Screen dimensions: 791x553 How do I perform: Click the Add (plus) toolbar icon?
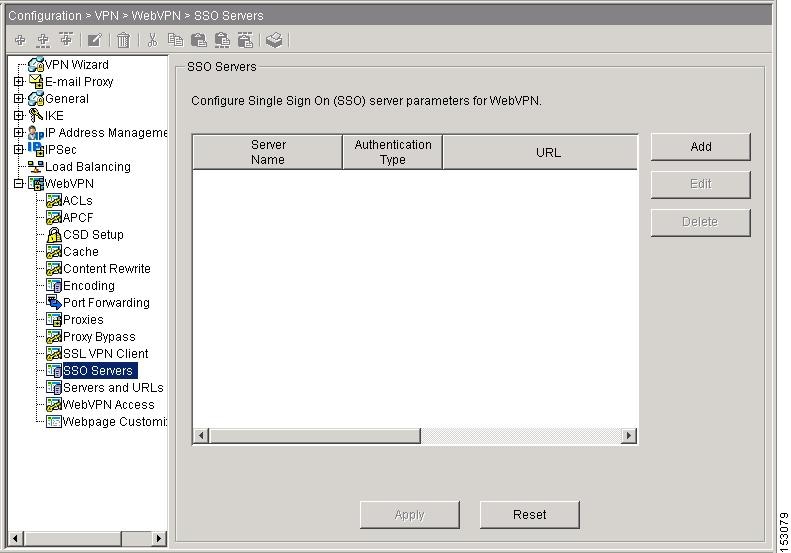pos(20,40)
